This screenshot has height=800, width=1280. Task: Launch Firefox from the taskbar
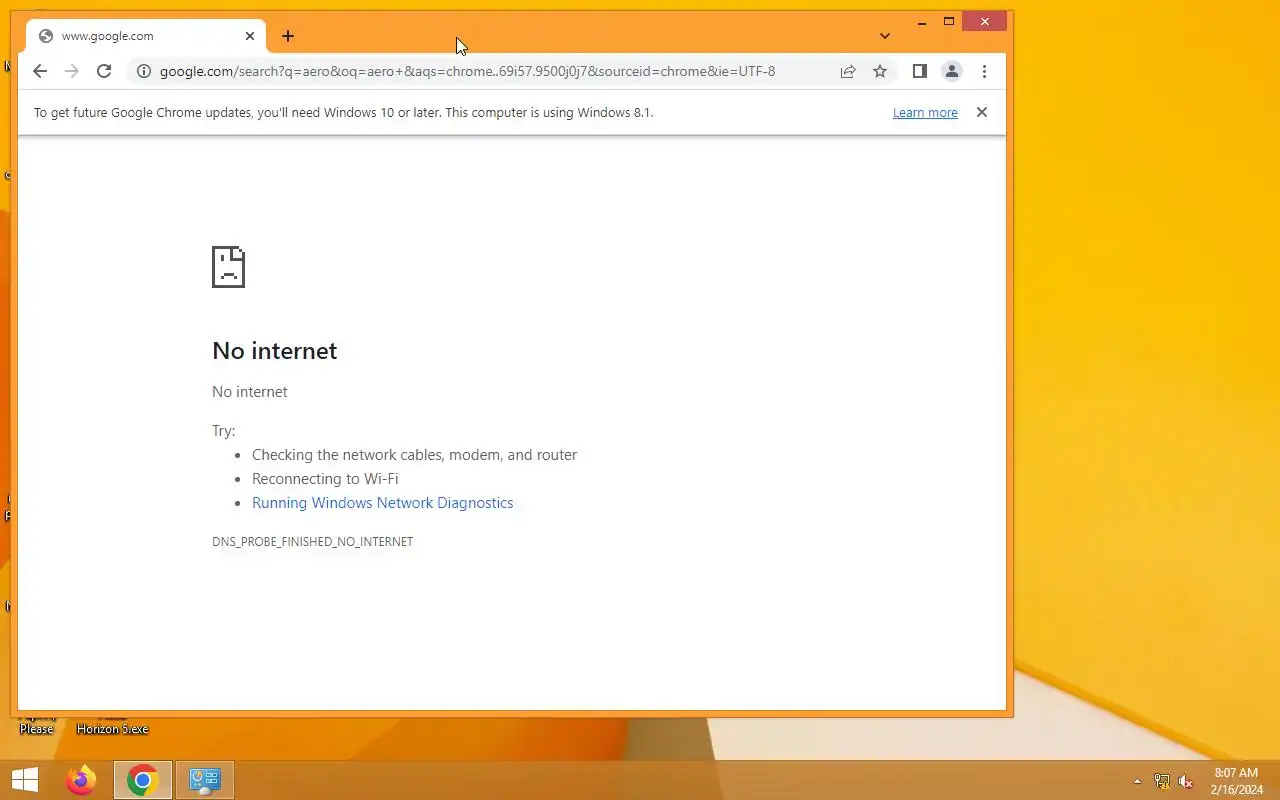click(x=81, y=780)
